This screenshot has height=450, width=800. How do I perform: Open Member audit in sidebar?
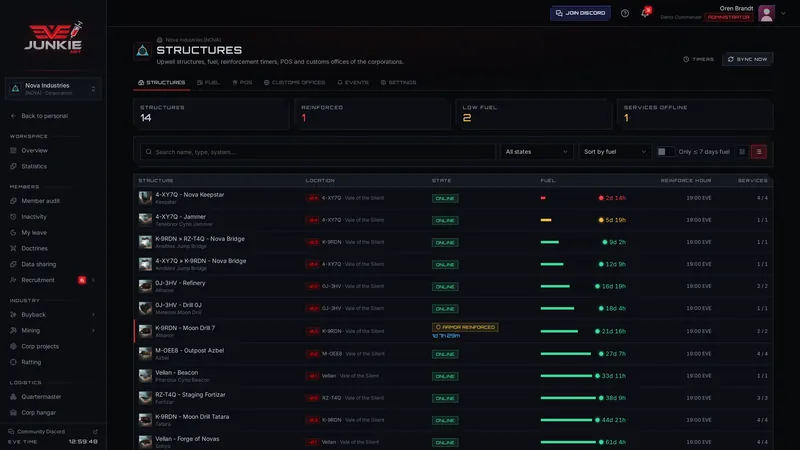click(x=40, y=201)
